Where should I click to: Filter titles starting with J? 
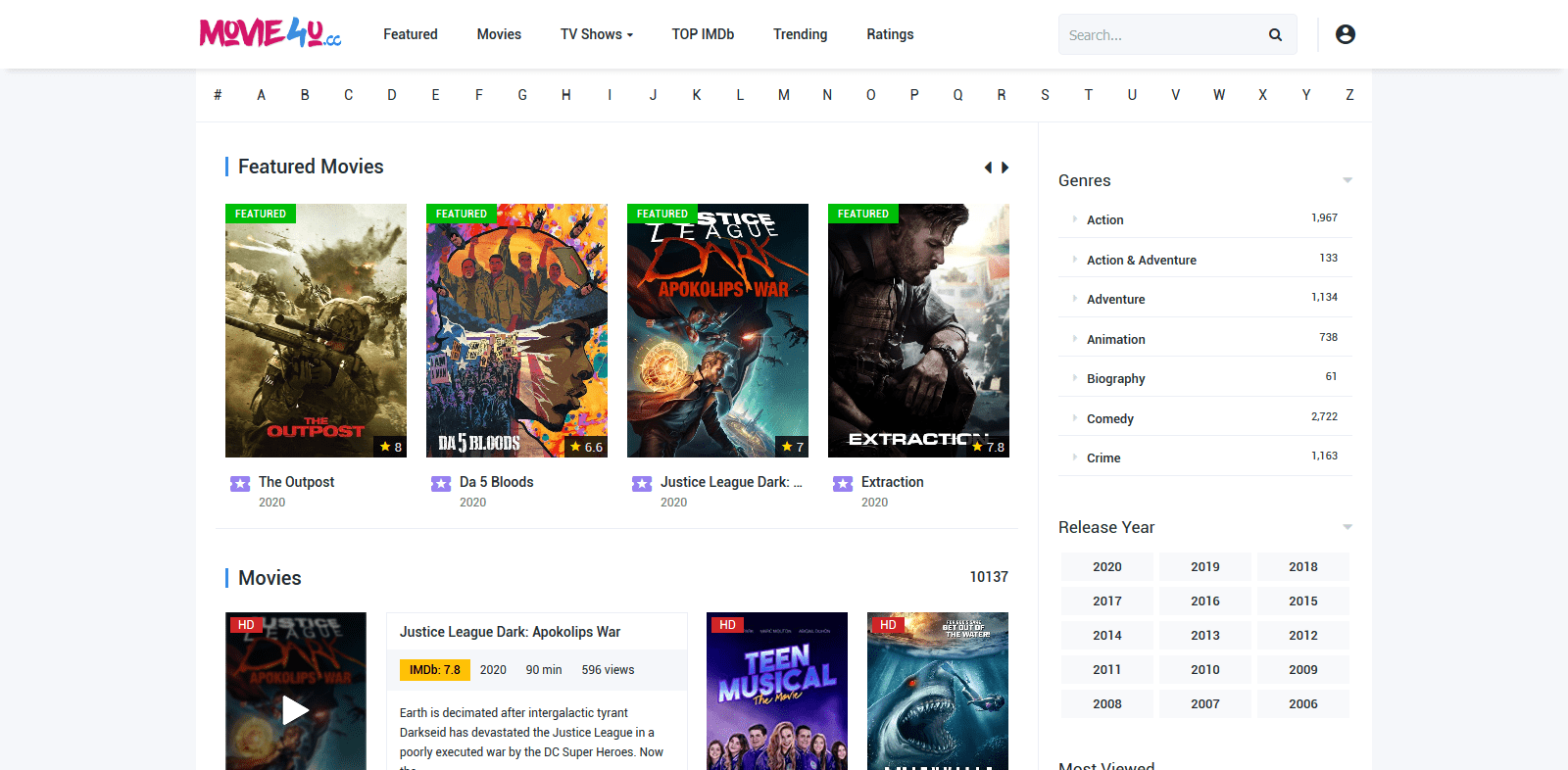[x=653, y=95]
